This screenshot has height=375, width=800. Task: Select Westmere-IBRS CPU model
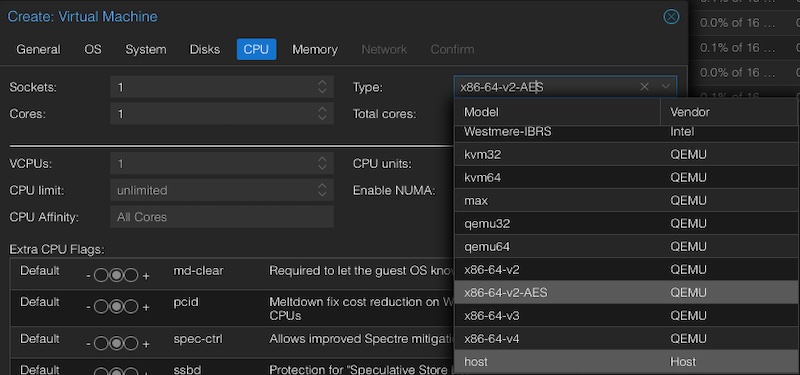coord(627,132)
